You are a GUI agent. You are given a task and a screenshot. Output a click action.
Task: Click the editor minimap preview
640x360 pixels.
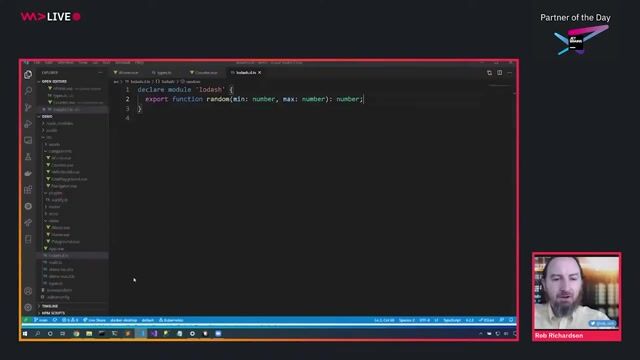point(500,86)
